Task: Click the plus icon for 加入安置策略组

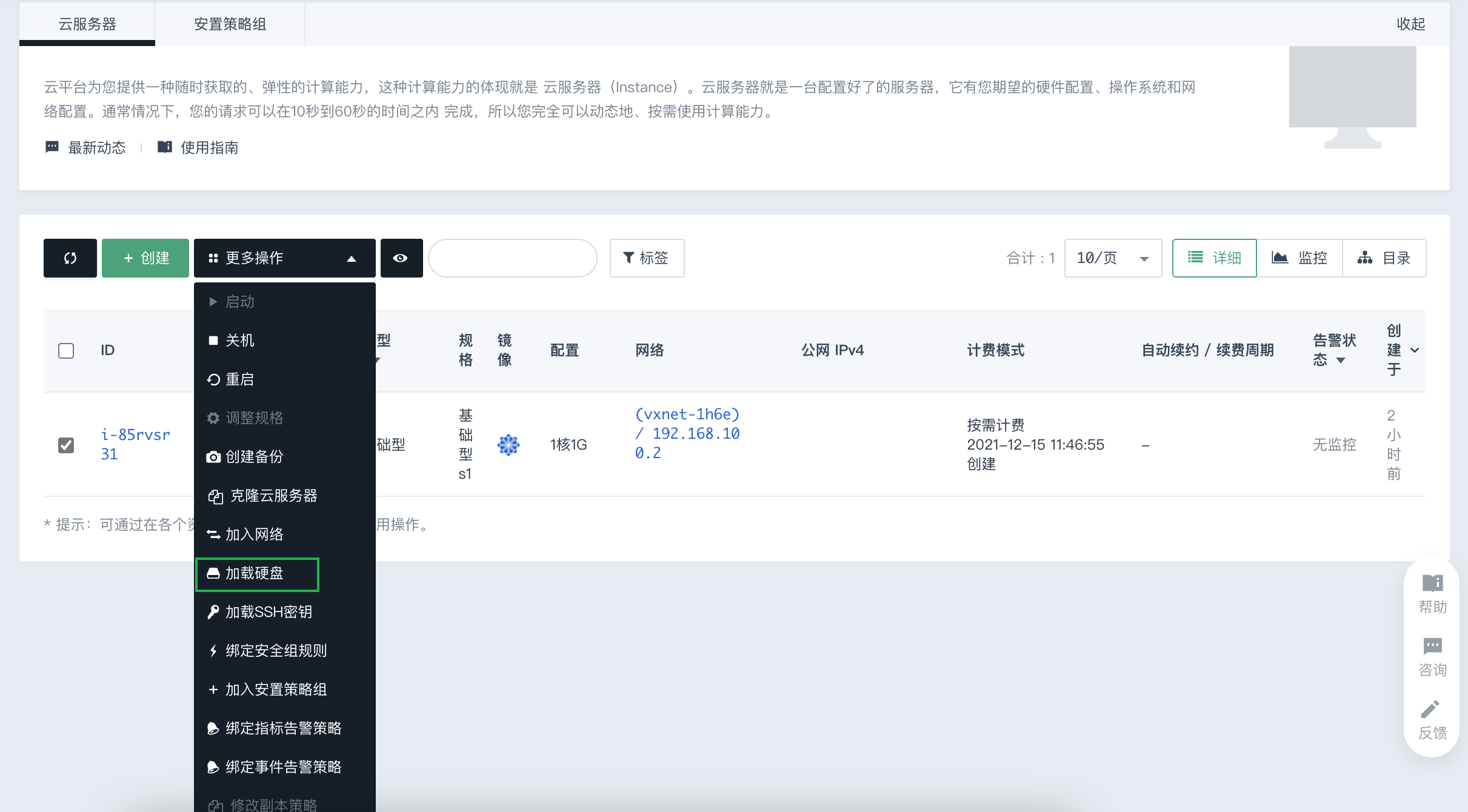Action: pos(213,690)
